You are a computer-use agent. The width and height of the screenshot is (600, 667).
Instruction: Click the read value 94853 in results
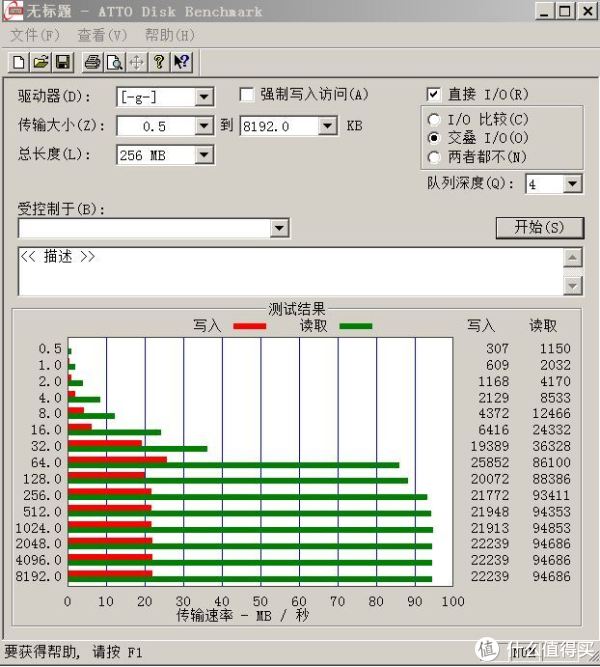coord(551,528)
